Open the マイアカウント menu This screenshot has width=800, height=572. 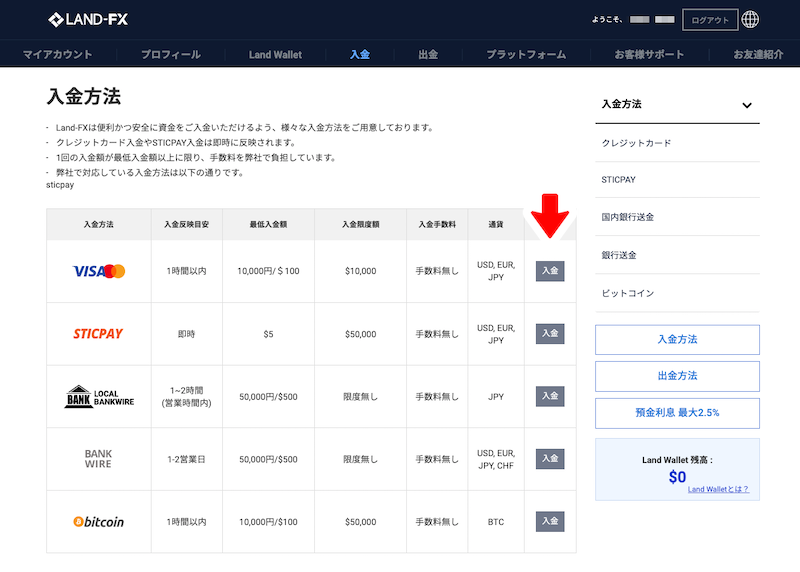coord(58,54)
